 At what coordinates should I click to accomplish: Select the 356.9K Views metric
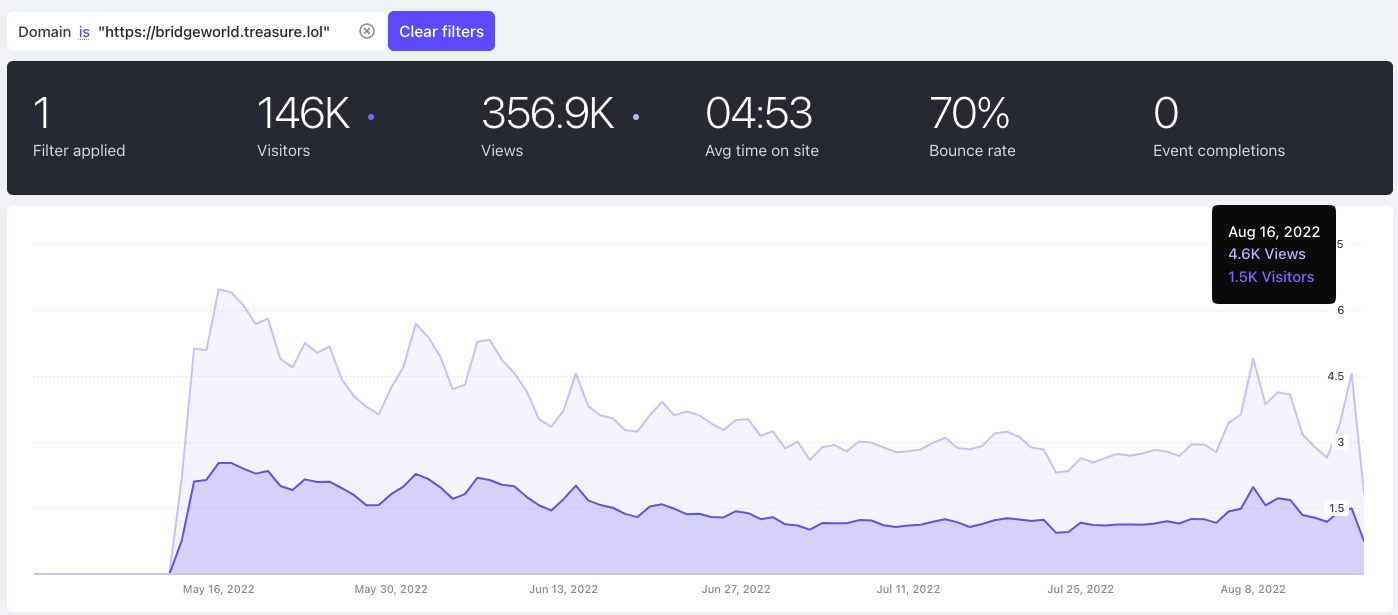(x=547, y=126)
